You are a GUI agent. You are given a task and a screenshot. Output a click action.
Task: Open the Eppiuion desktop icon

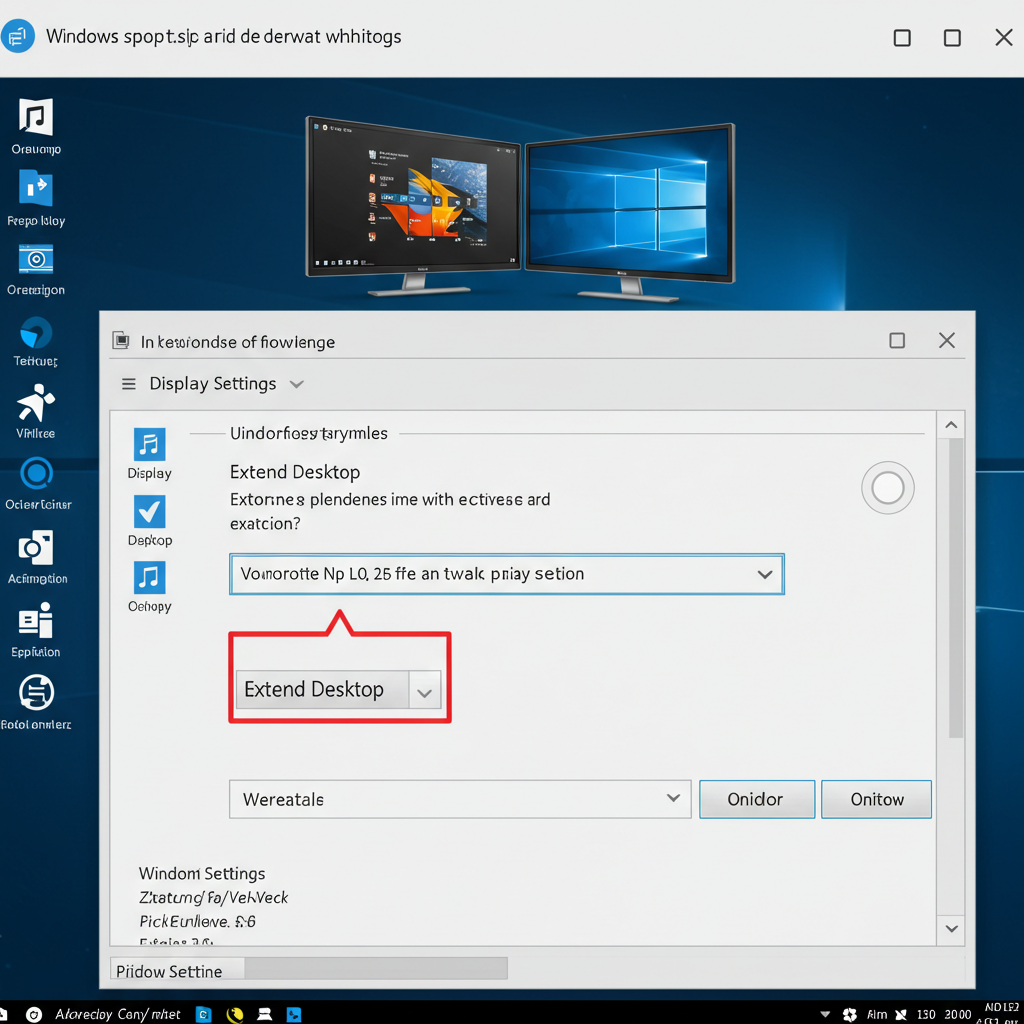(36, 620)
